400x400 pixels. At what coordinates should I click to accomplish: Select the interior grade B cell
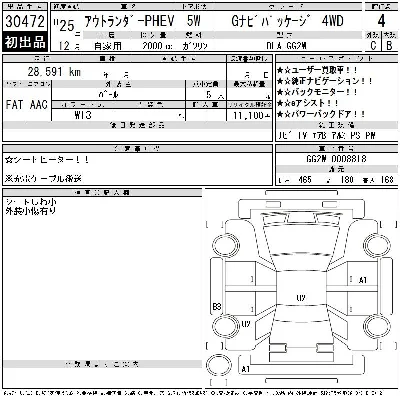click(389, 45)
